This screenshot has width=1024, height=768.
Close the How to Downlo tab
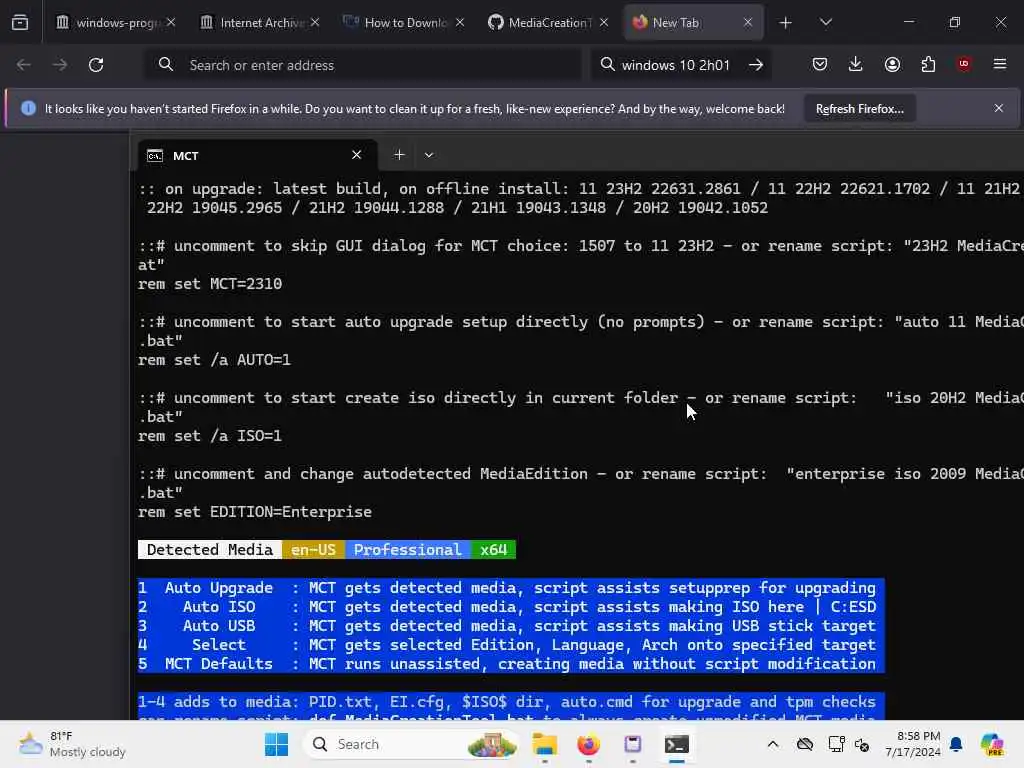(x=460, y=23)
